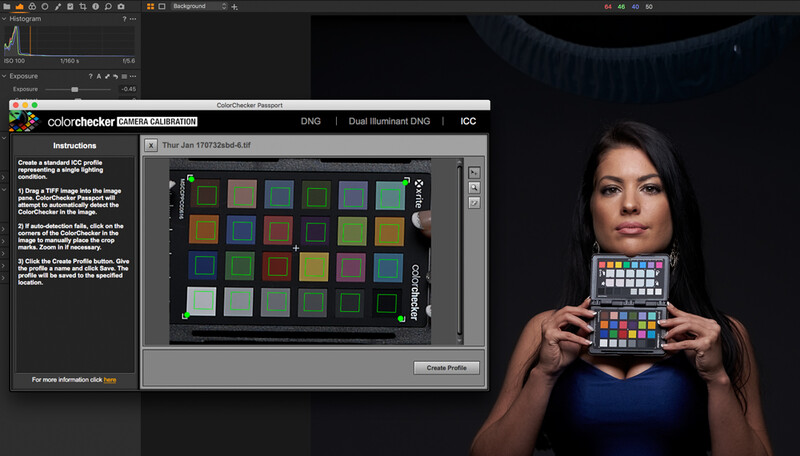The width and height of the screenshot is (800, 456).
Task: Open the Color tool tab with three circles
Action: pos(32,7)
